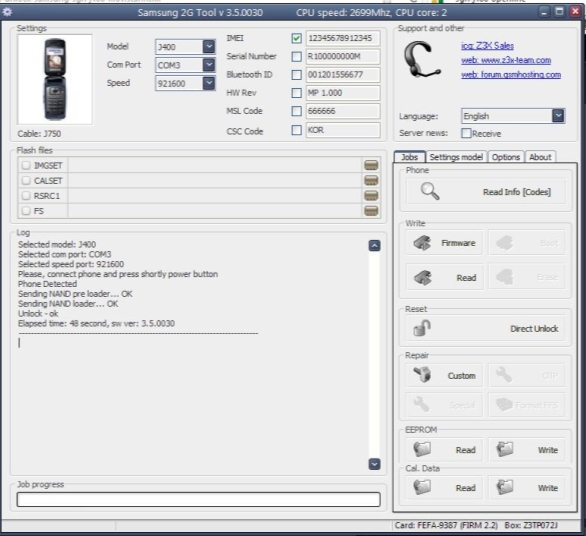Click EEPROM Write button
This screenshot has height=536, width=586.
pos(527,450)
